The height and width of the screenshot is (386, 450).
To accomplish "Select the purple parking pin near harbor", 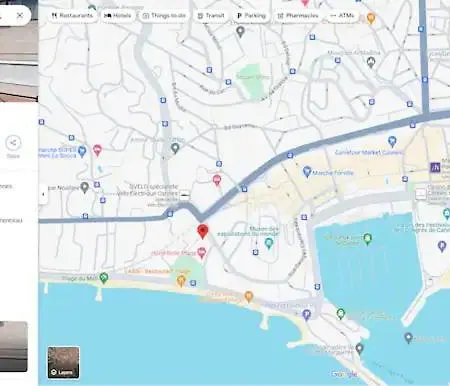I will pyautogui.click(x=306, y=314).
